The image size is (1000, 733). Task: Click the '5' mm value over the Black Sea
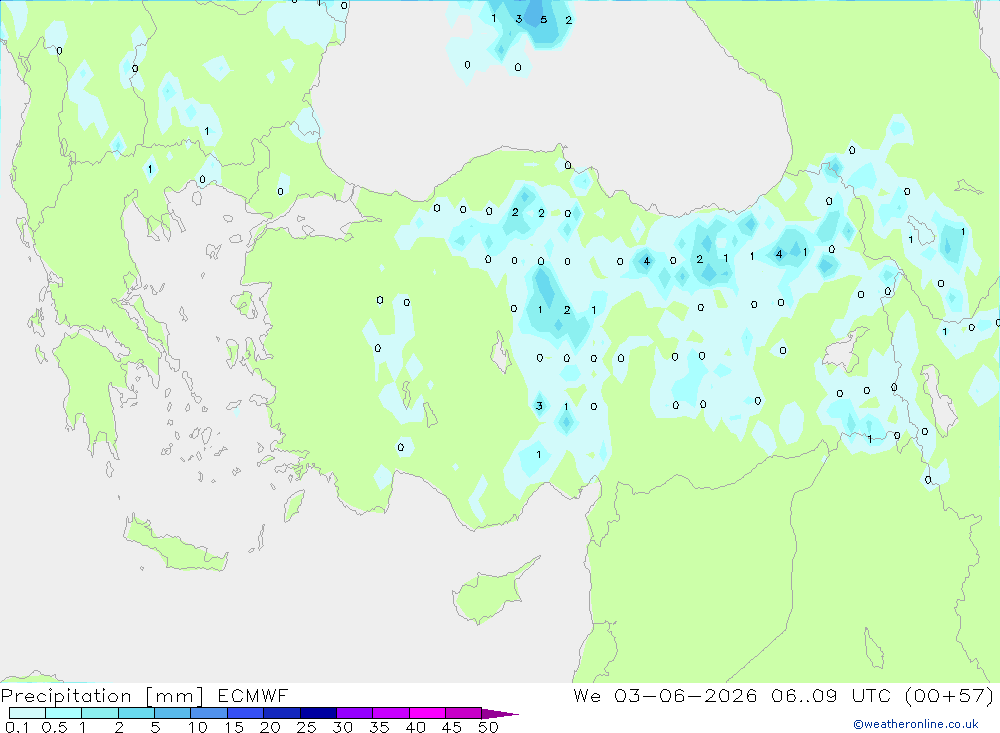click(x=543, y=19)
